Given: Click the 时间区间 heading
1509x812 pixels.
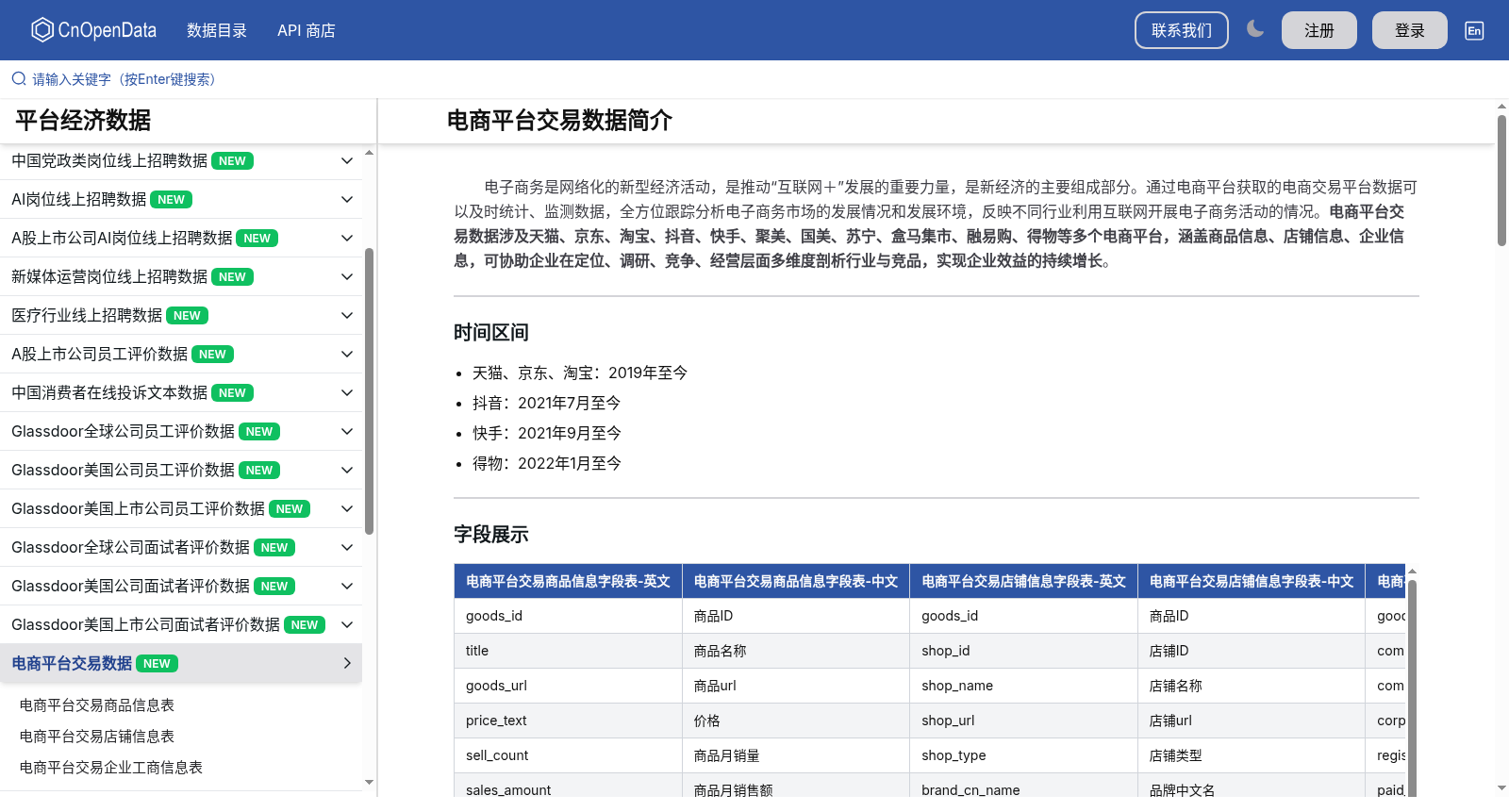Looking at the screenshot, I should (491, 332).
